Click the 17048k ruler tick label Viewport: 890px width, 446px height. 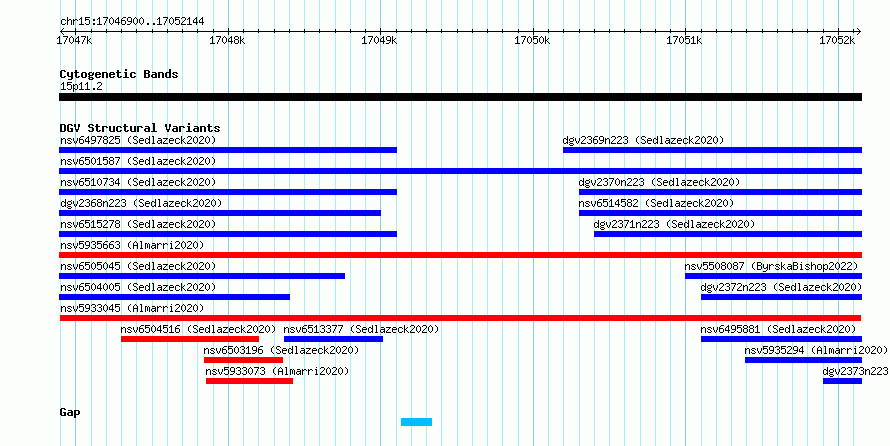227,40
